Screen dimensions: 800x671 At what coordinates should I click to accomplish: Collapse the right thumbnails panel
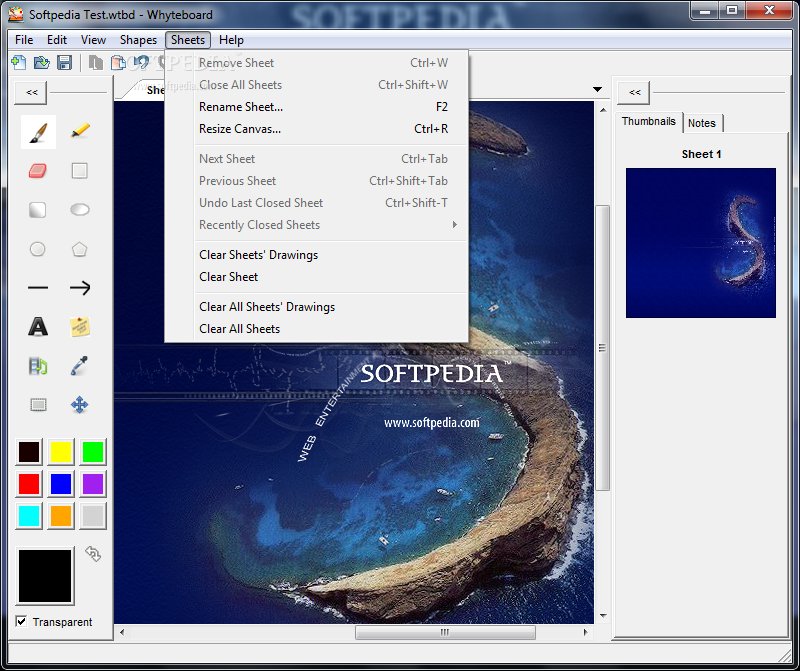point(634,92)
